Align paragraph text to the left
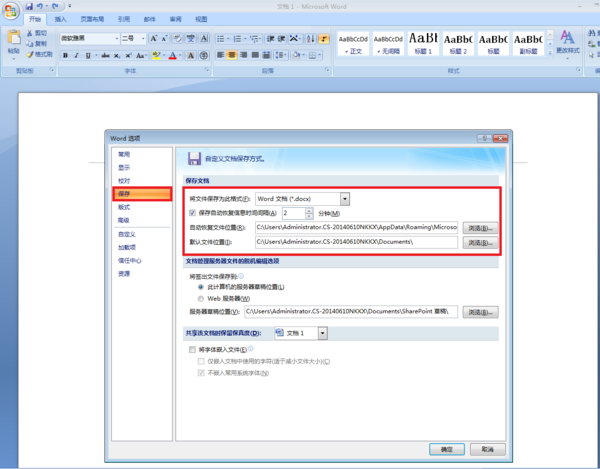 [220, 55]
